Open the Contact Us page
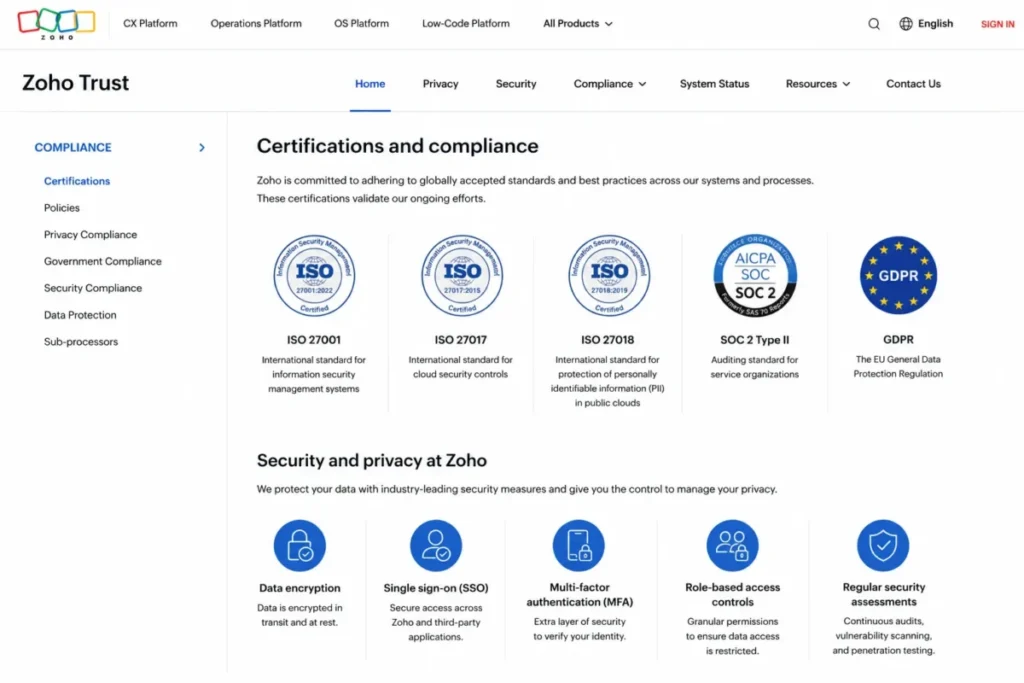Image resolution: width=1024 pixels, height=683 pixels. click(x=913, y=84)
